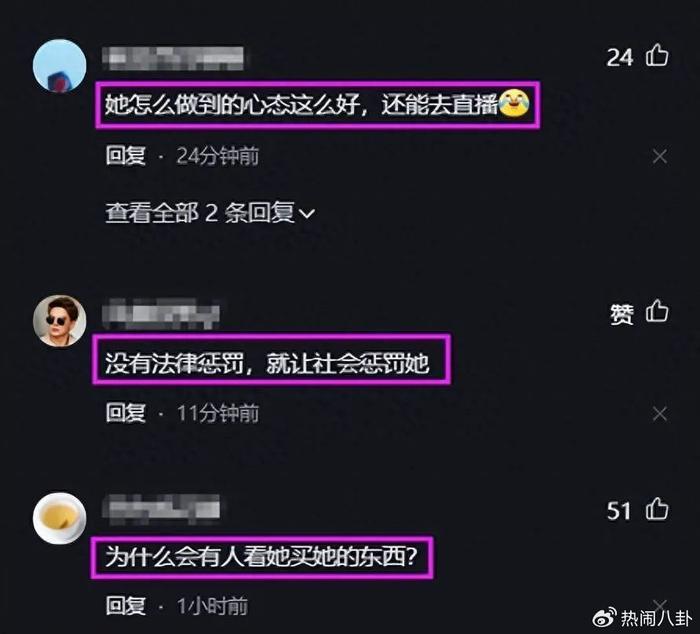Reply to the 1小时前 comment
Image resolution: width=700 pixels, height=634 pixels.
[x=125, y=606]
